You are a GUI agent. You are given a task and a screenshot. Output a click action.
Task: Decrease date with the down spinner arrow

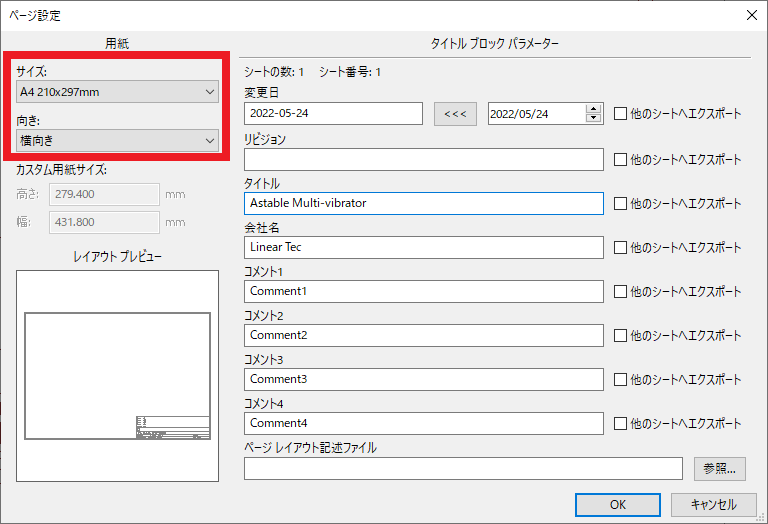click(x=593, y=119)
